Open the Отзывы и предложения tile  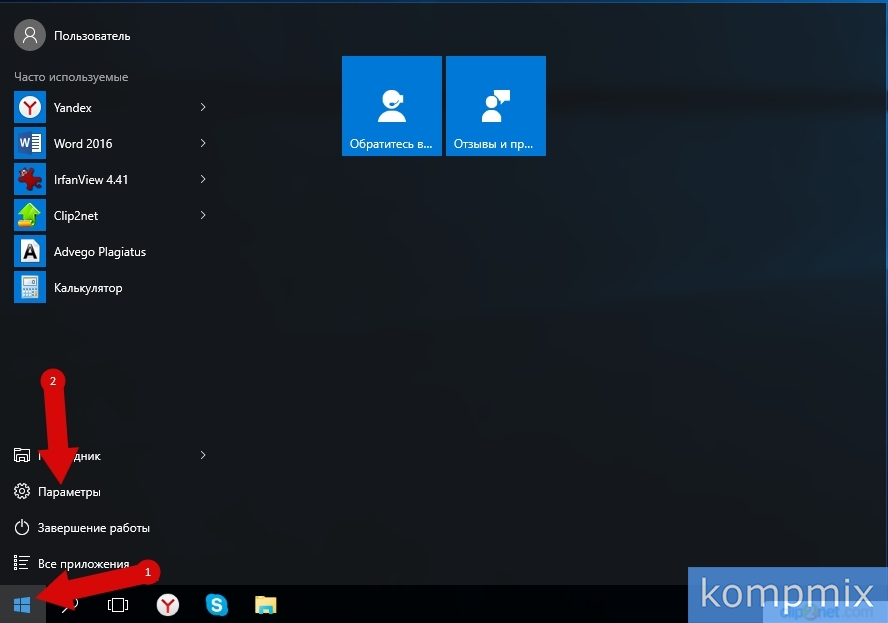pyautogui.click(x=496, y=106)
